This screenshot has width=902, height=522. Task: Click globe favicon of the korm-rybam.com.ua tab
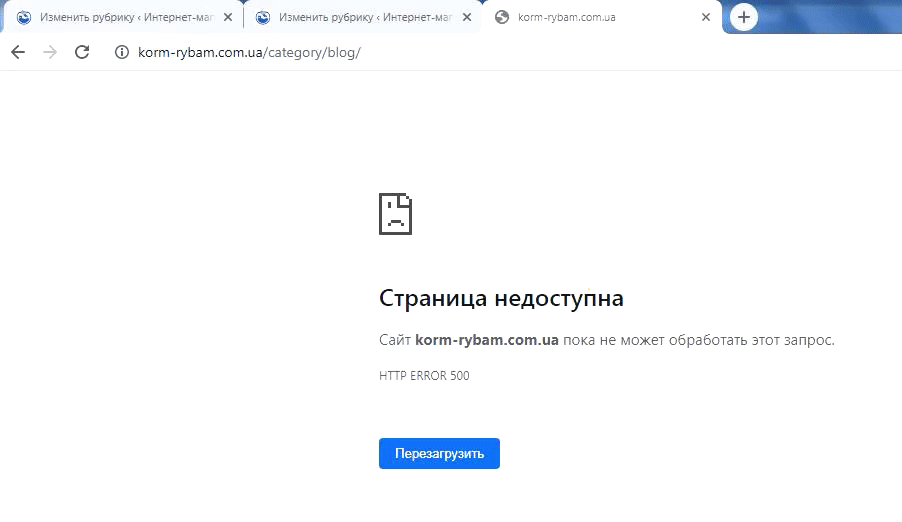(502, 17)
